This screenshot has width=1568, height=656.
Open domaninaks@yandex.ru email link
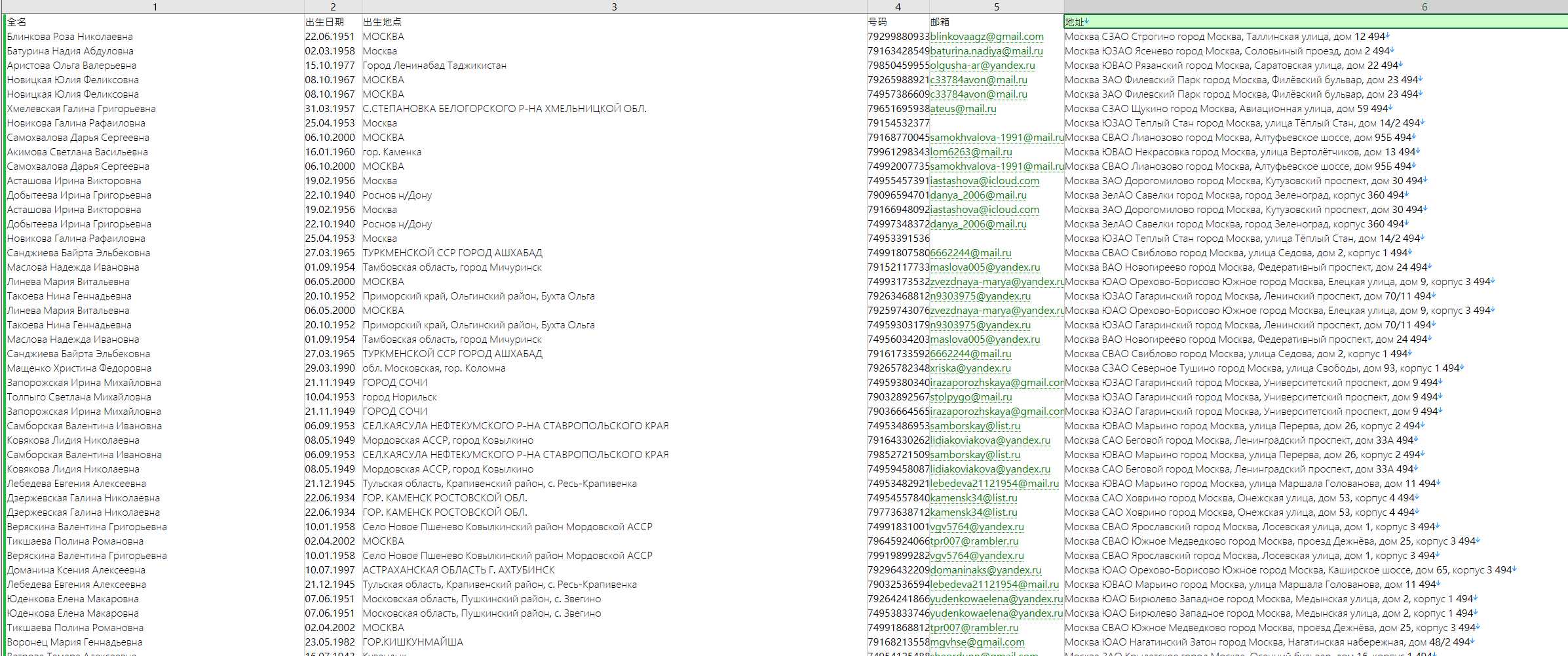coord(985,570)
